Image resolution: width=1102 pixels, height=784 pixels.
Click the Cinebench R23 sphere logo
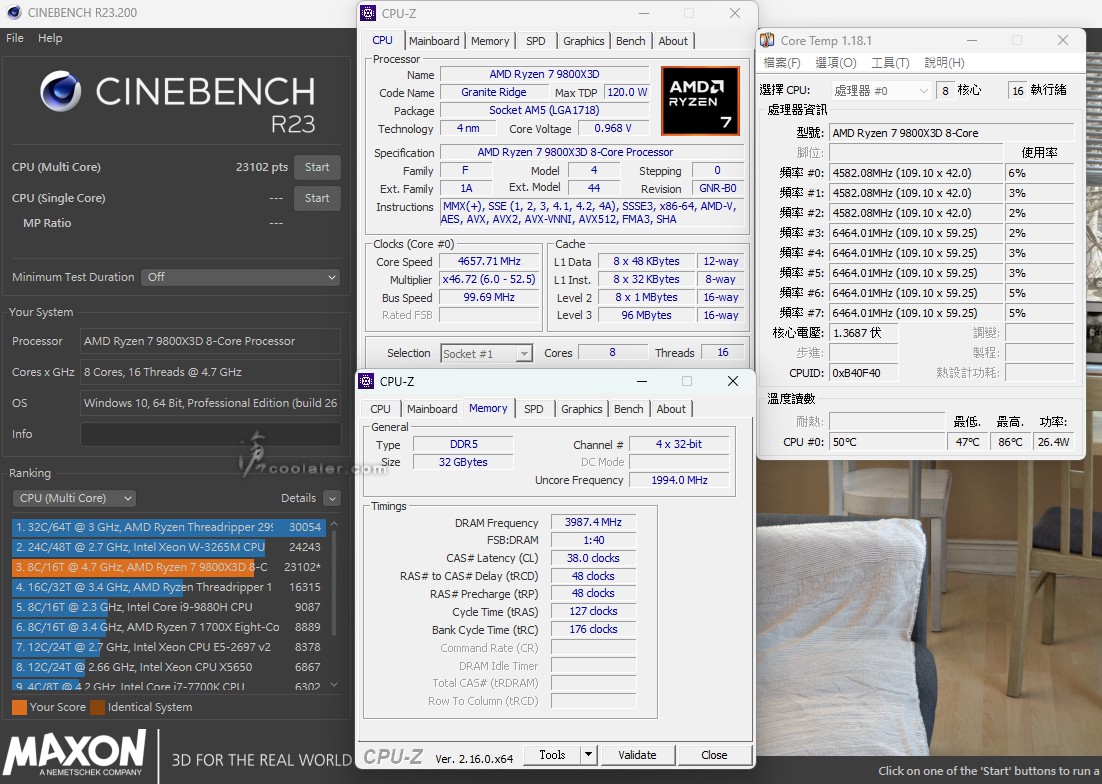pos(60,91)
